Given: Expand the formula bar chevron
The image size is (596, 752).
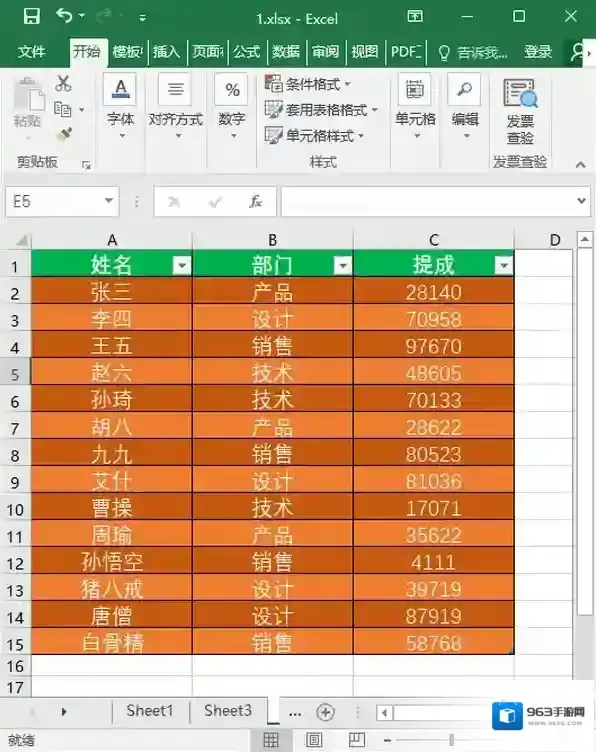Looking at the screenshot, I should [581, 200].
